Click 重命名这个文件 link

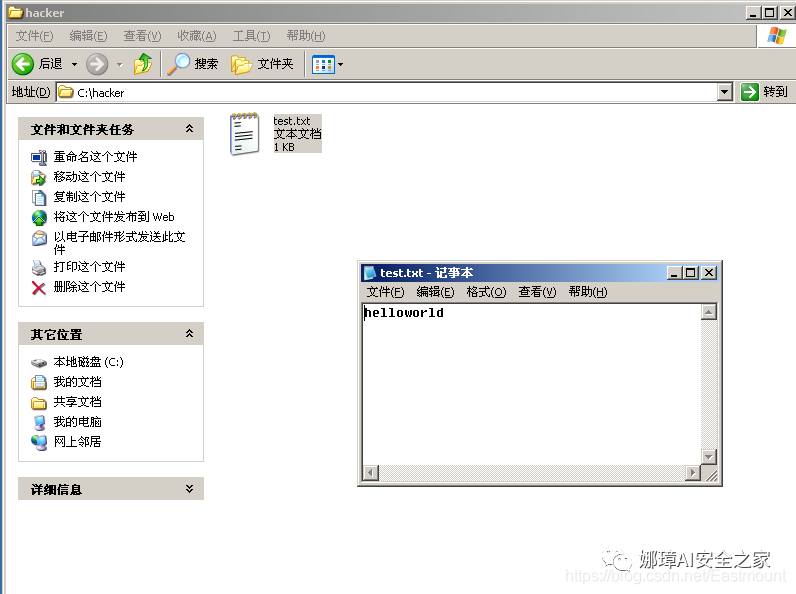[x=95, y=157]
